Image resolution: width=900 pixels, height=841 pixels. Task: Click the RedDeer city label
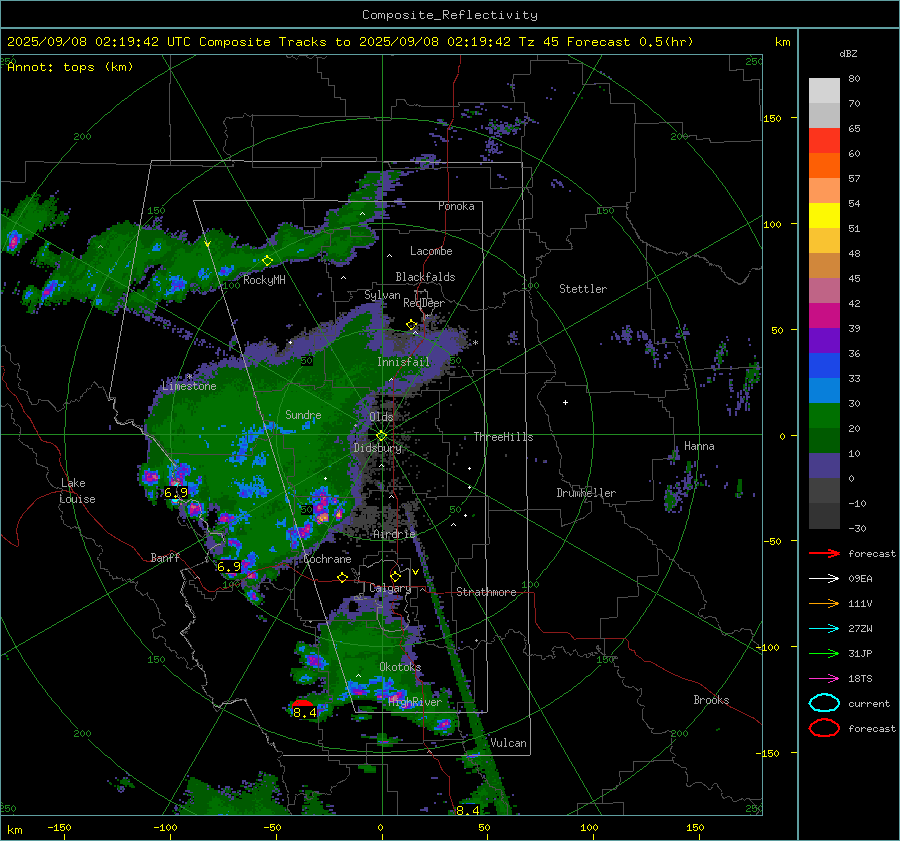tap(424, 303)
